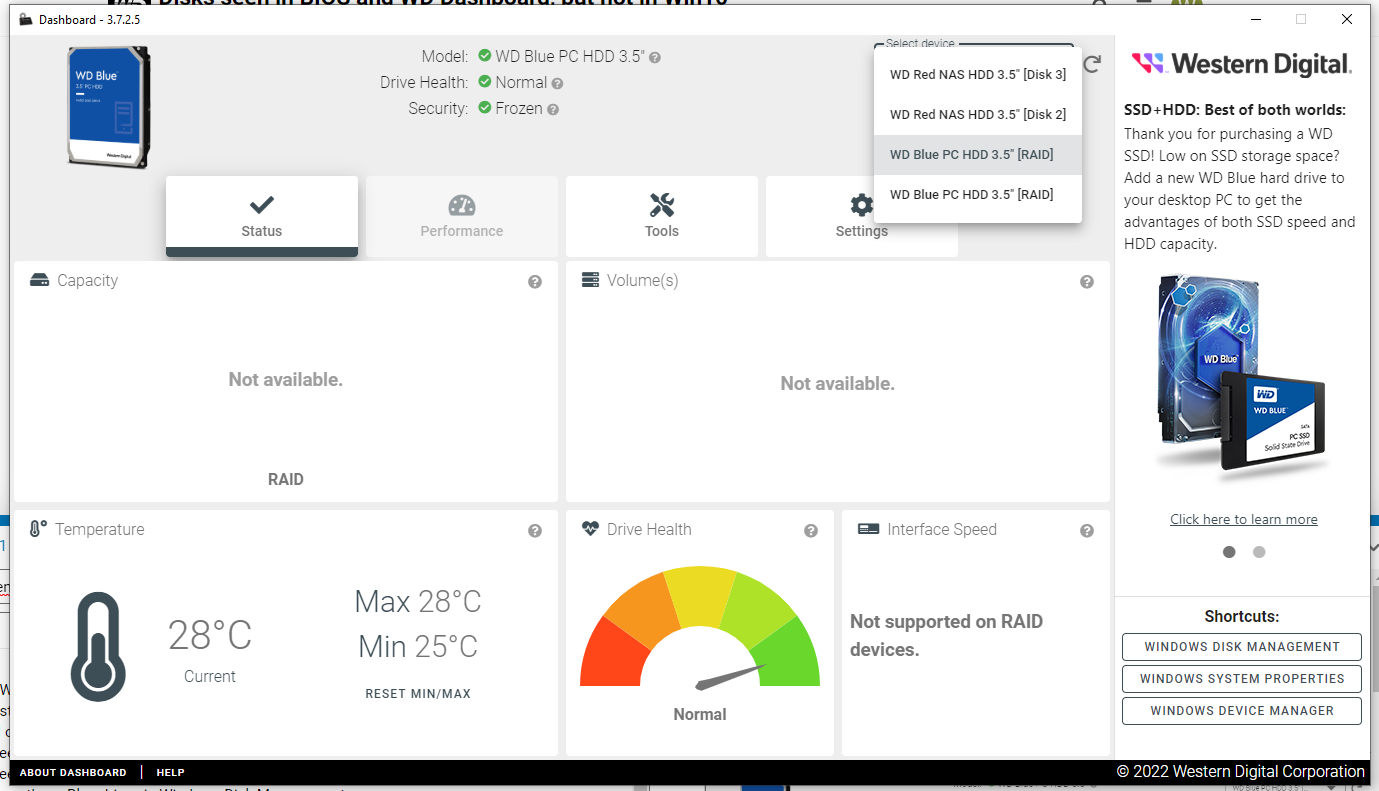This screenshot has height=791, width=1379.
Task: Click the Volume(s) stack icon
Action: click(x=591, y=280)
